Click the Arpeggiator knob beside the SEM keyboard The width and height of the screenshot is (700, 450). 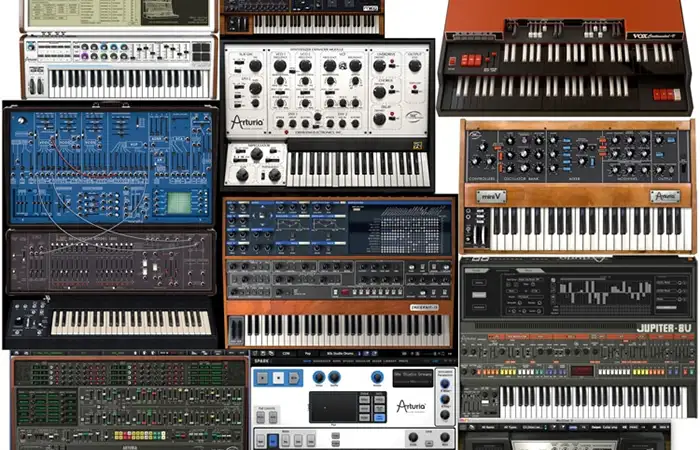point(257,154)
